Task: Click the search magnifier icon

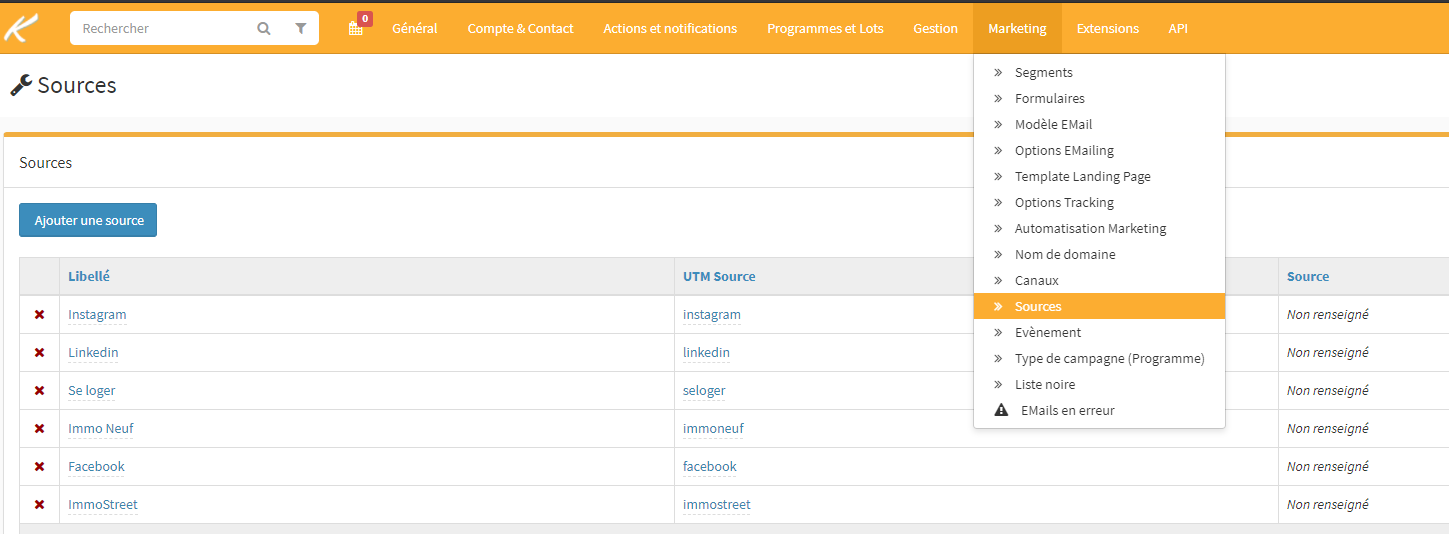Action: (x=264, y=29)
